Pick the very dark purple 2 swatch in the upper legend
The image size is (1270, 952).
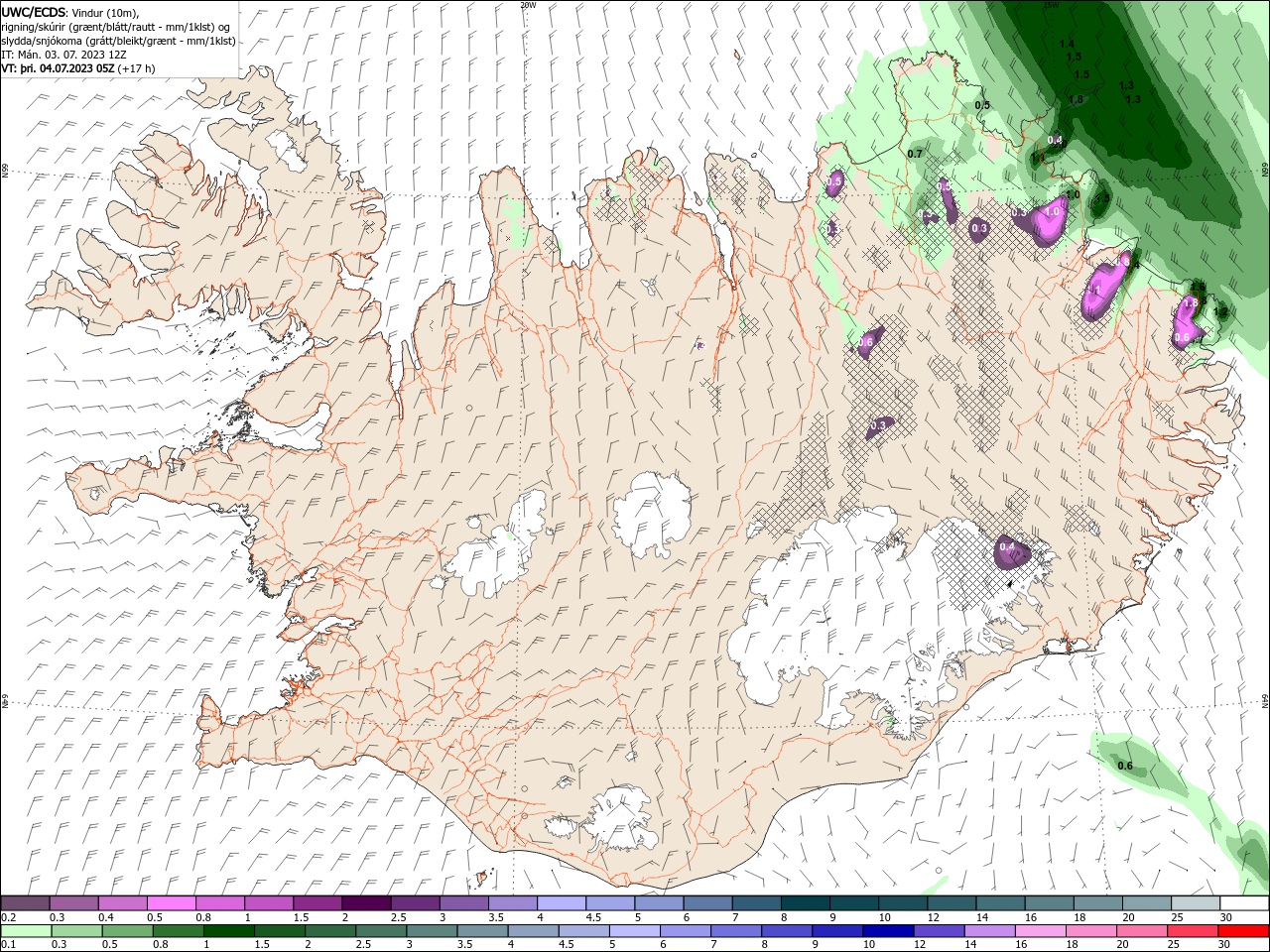[366, 903]
